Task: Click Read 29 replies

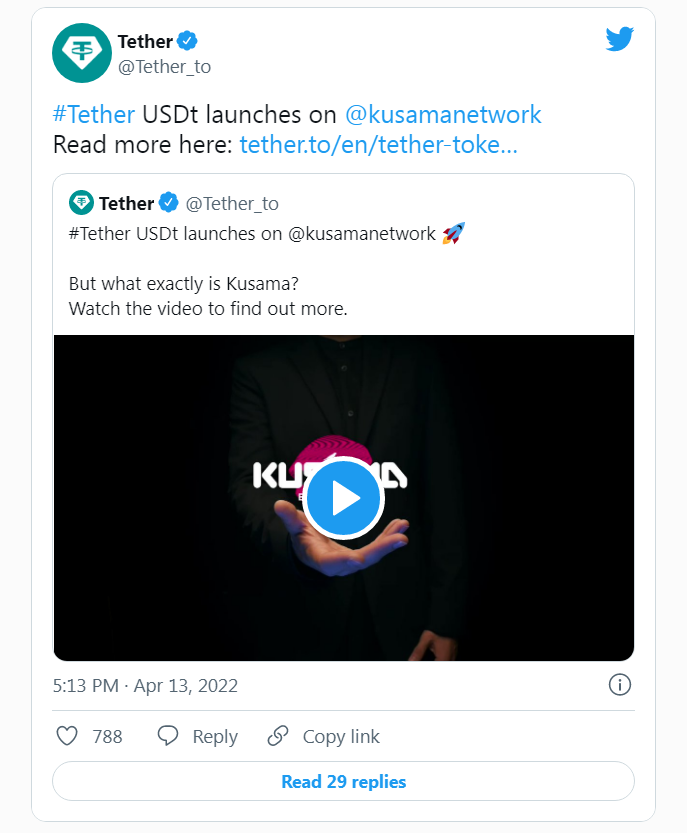Action: 343,781
